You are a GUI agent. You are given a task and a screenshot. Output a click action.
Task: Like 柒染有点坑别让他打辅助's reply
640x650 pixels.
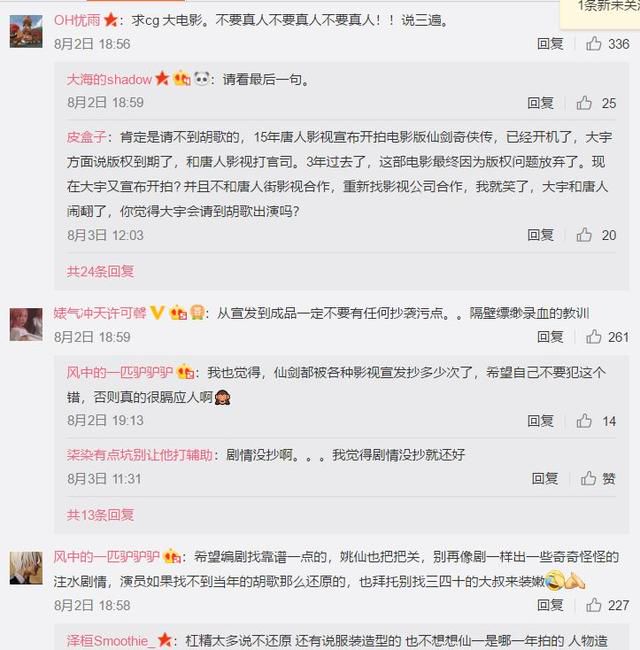point(598,479)
